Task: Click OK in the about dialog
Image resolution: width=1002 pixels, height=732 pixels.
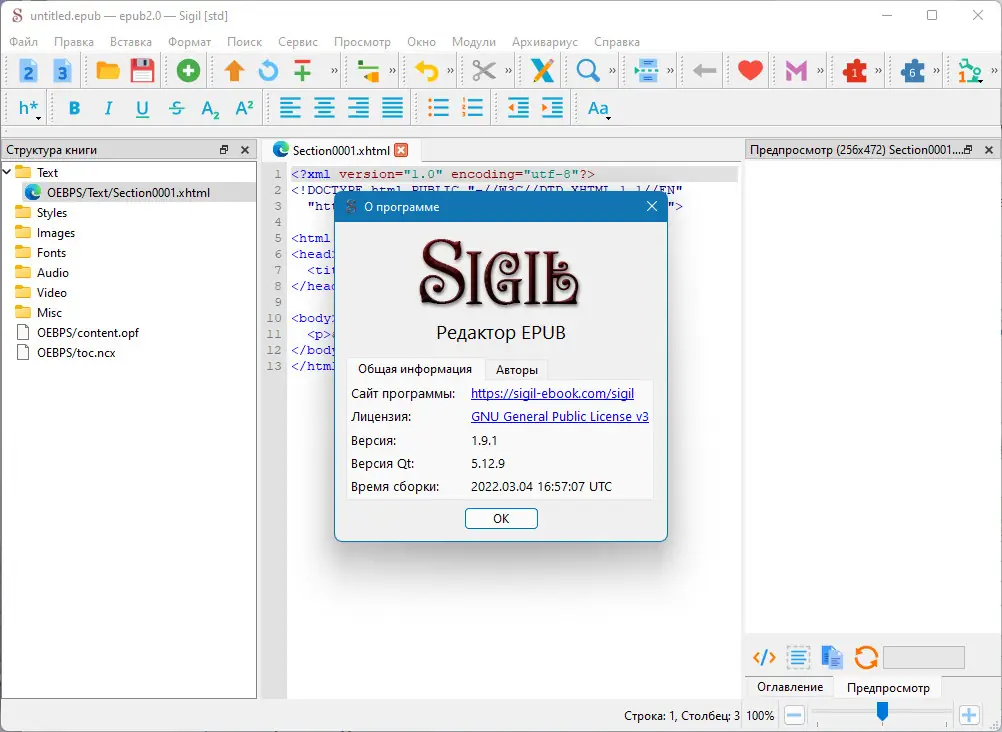Action: 501,518
